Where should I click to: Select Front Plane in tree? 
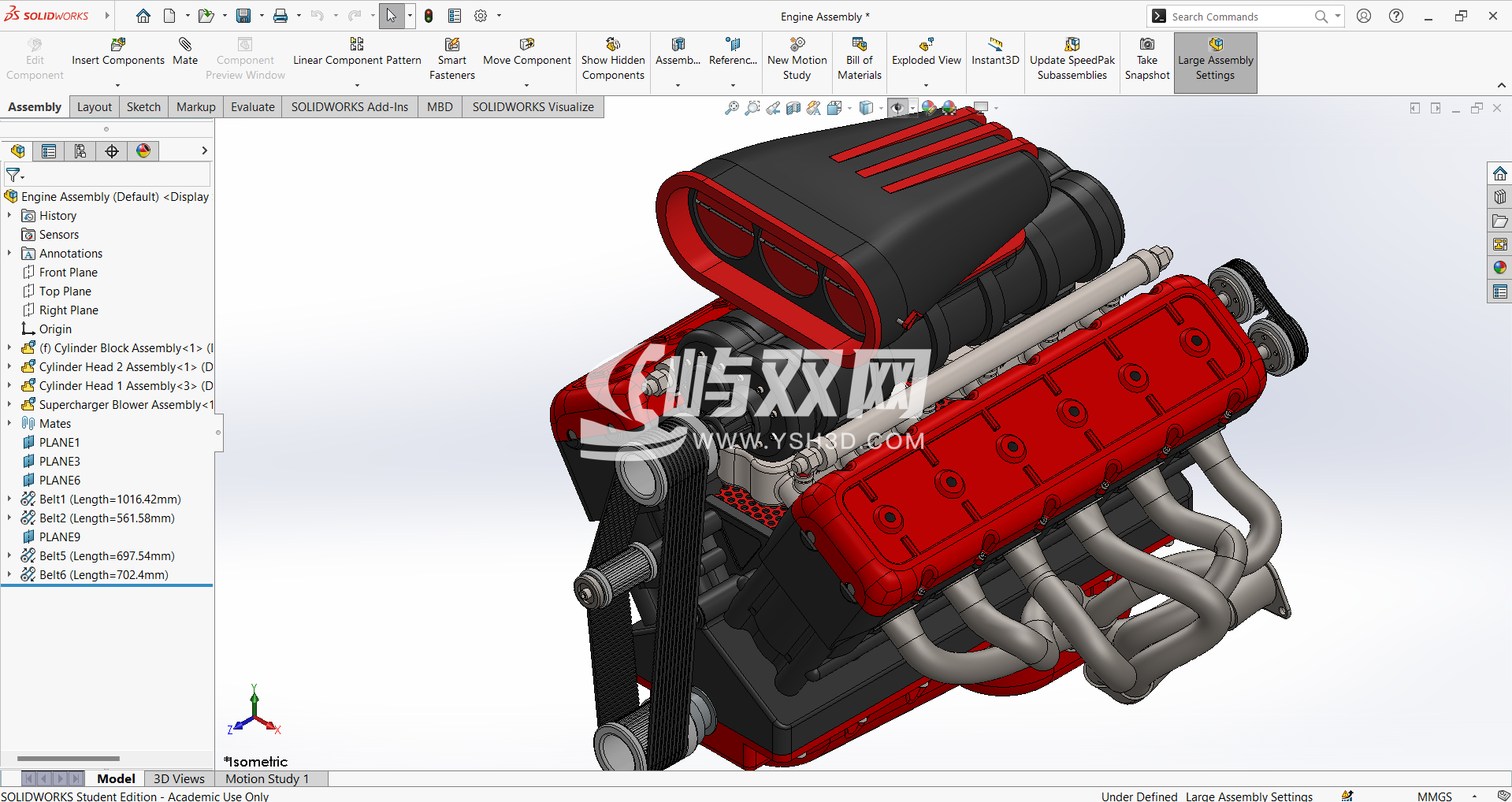69,272
